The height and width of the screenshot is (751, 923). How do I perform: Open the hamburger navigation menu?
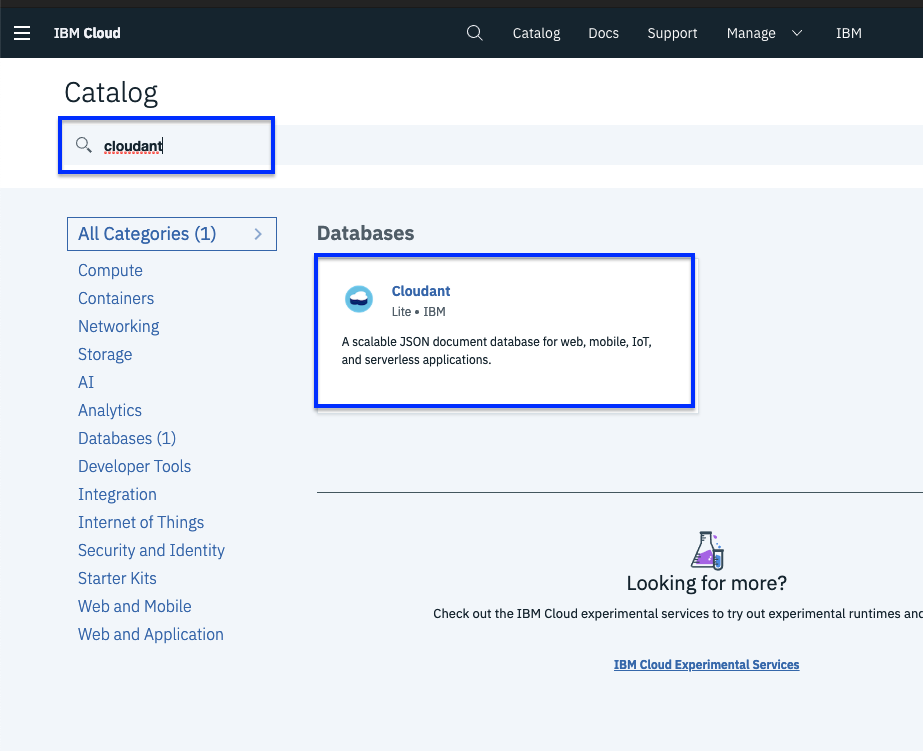(x=22, y=33)
